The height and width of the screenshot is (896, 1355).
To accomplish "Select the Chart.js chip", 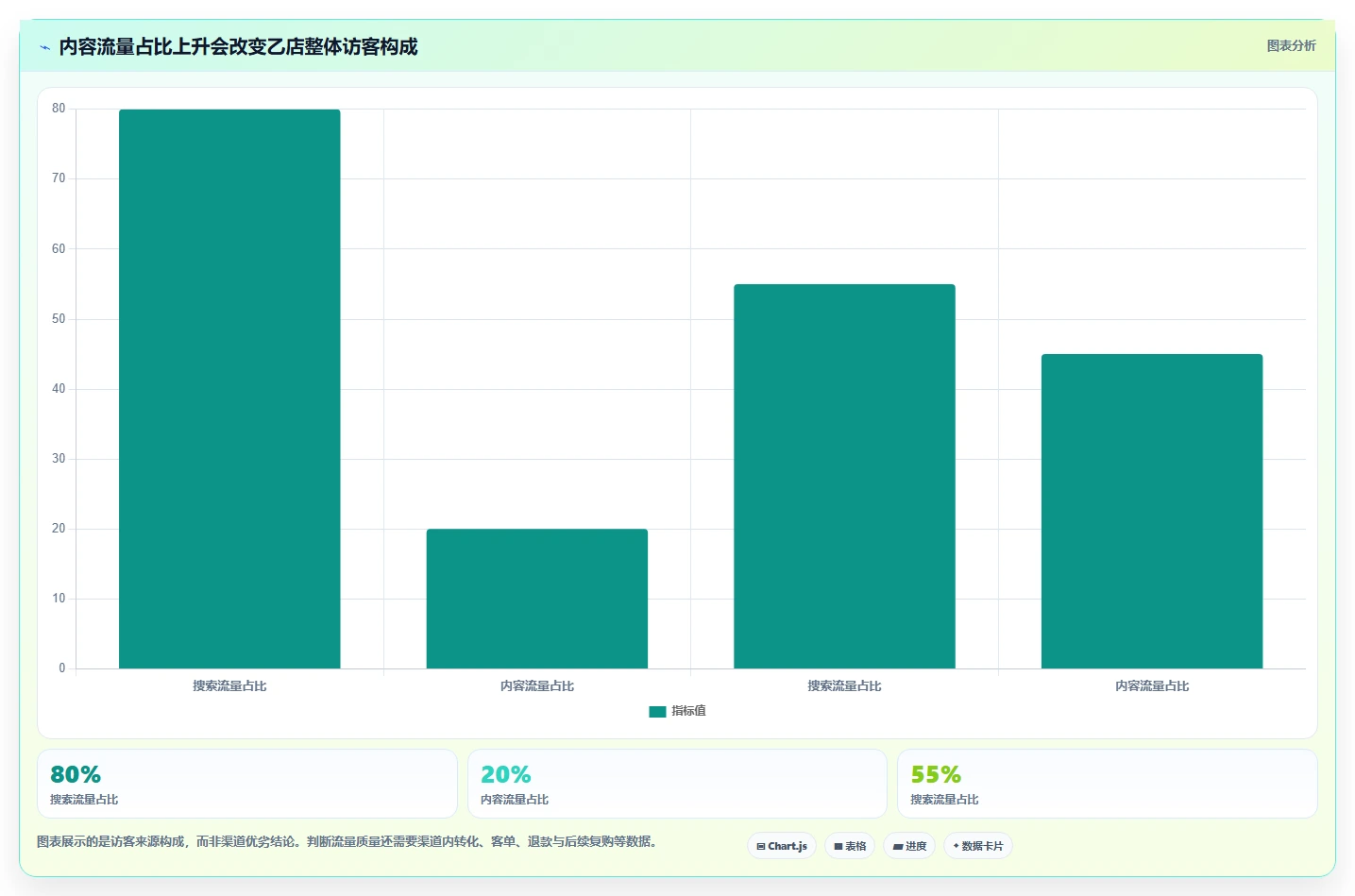I will click(x=782, y=846).
